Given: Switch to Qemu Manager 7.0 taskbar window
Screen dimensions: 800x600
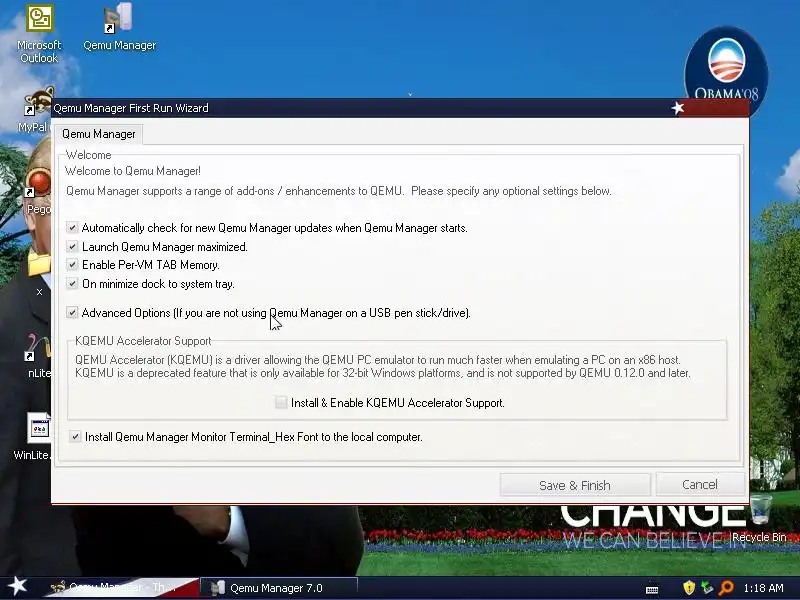Looking at the screenshot, I should (279, 588).
